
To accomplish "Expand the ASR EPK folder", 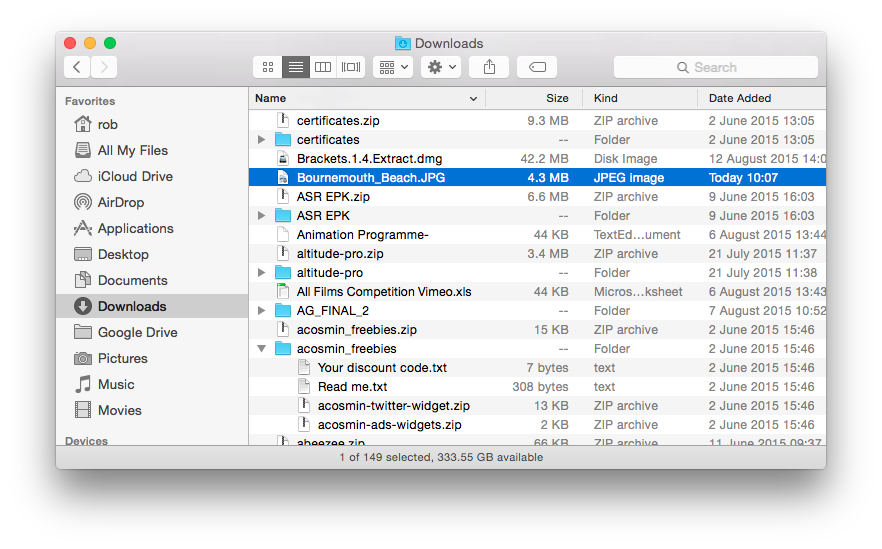I will [x=261, y=215].
